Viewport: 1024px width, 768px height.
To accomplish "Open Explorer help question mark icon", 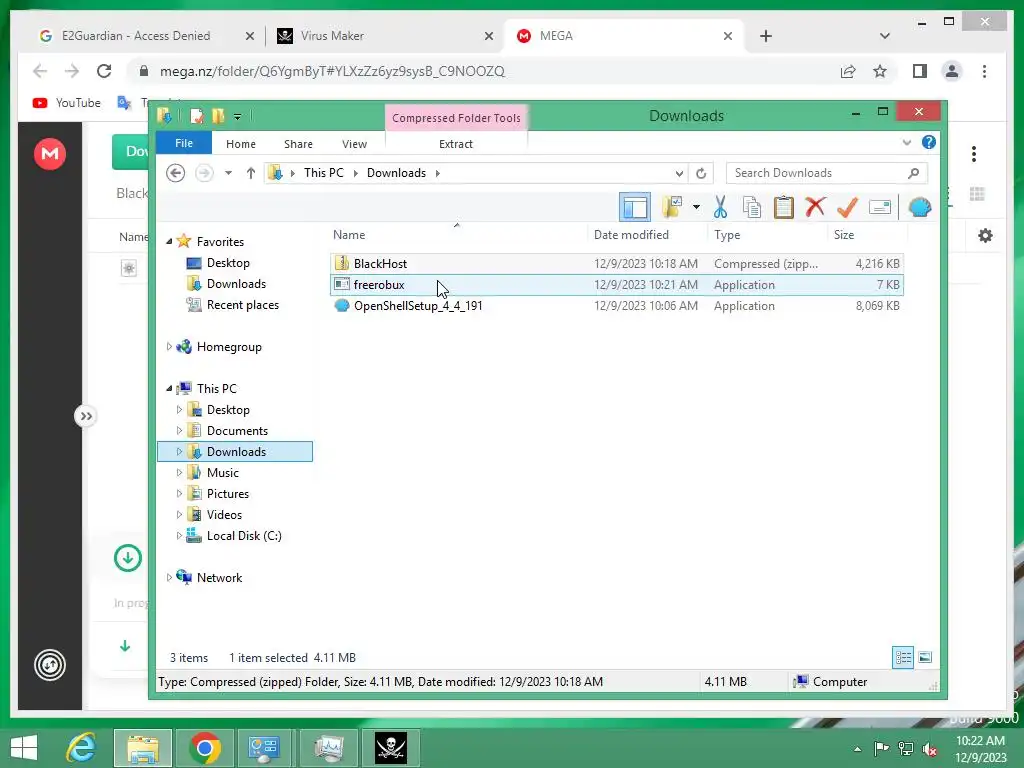I will [929, 142].
